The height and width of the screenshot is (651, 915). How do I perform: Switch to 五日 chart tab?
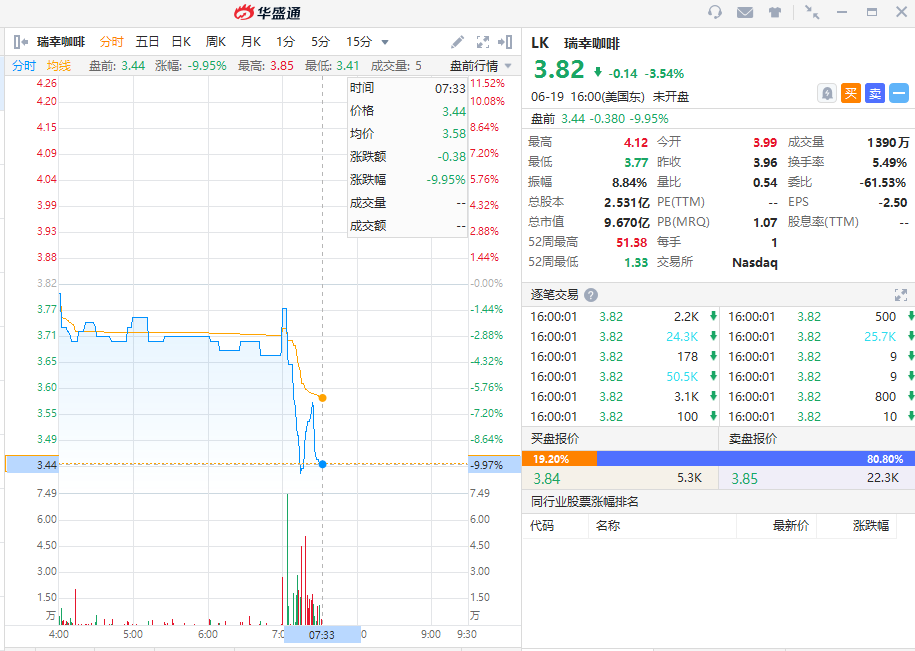click(147, 42)
